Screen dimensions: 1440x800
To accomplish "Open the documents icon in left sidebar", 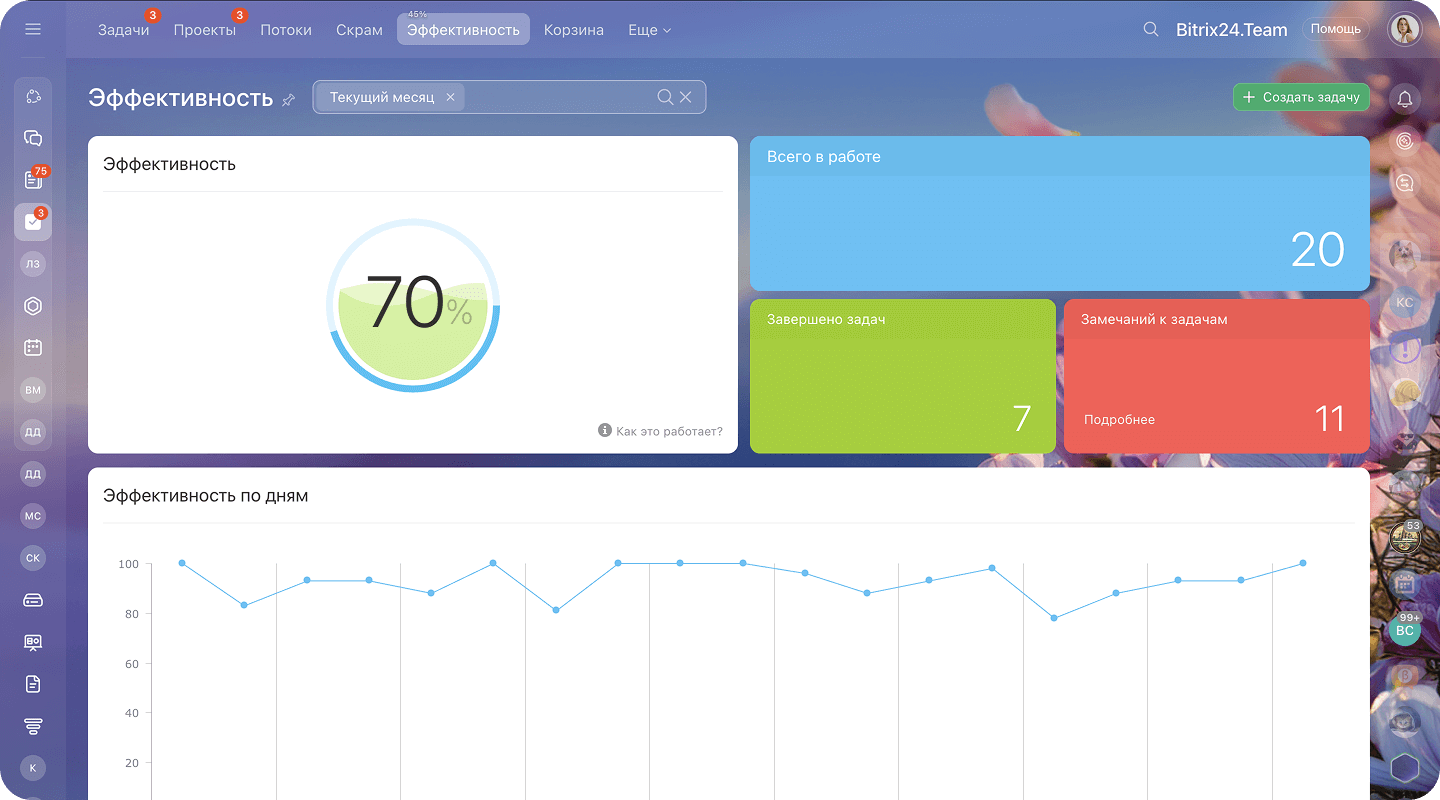I will [x=33, y=684].
